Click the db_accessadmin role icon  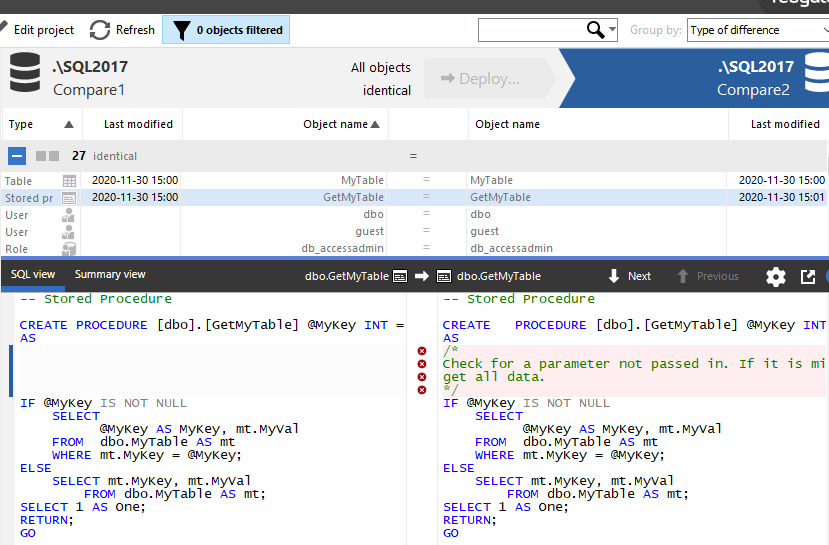coord(69,248)
